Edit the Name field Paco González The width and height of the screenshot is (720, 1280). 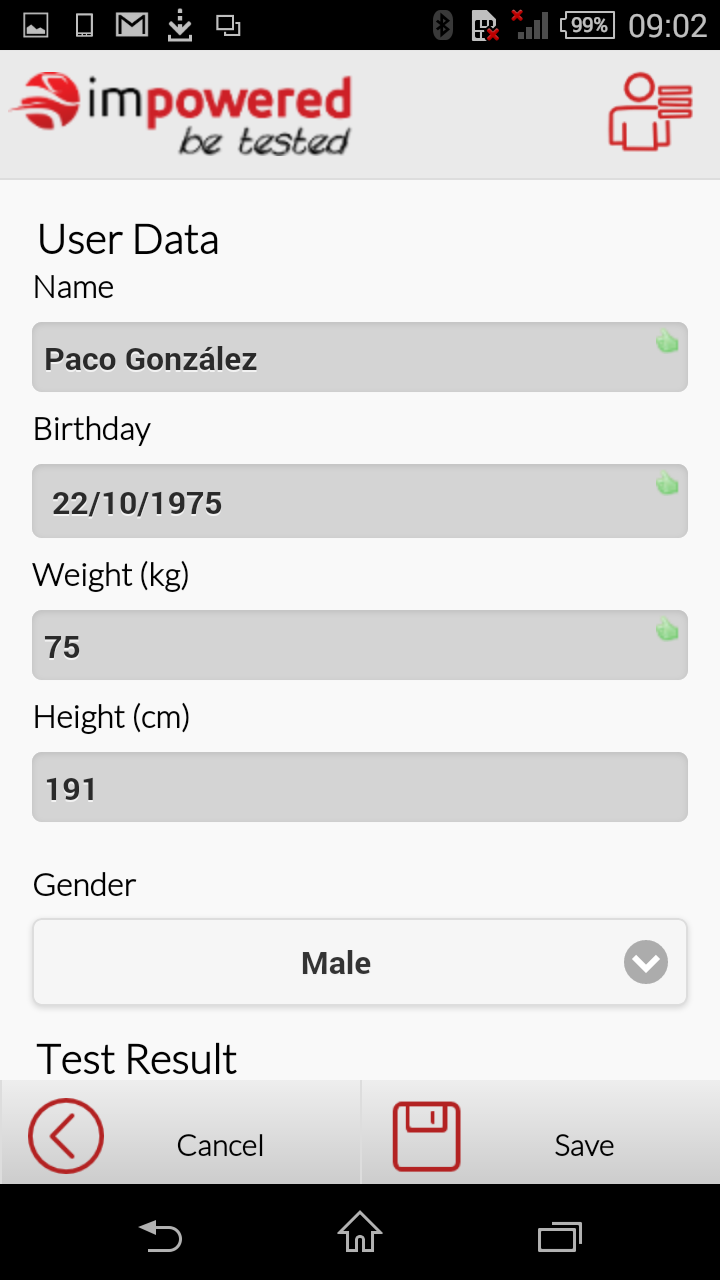360,357
